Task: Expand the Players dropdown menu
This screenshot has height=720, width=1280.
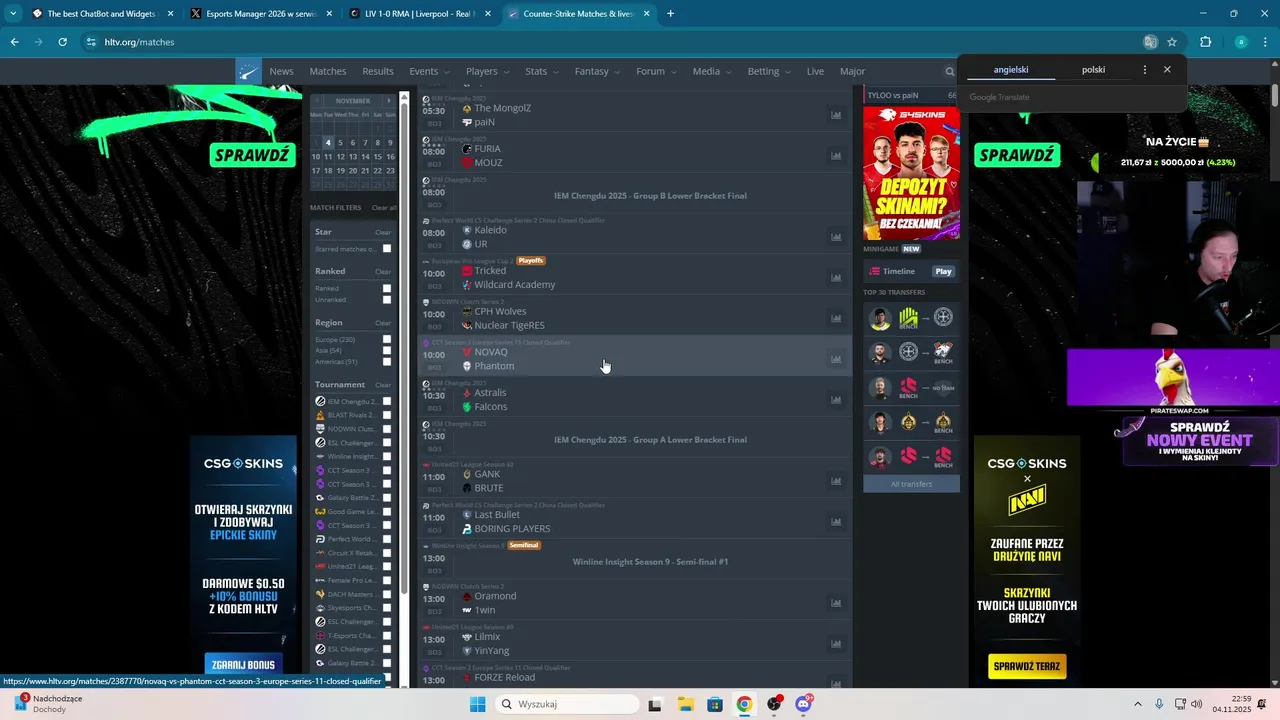Action: point(487,71)
